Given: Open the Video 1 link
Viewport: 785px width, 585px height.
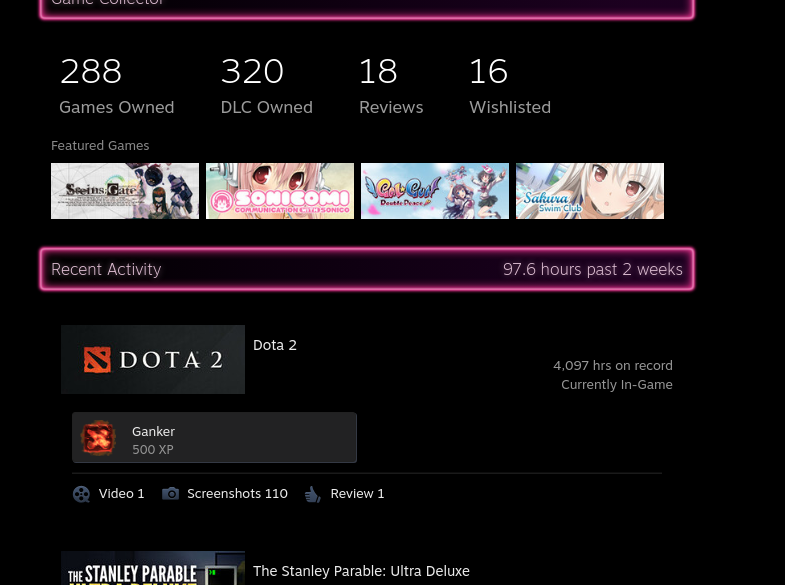Looking at the screenshot, I should coord(122,493).
